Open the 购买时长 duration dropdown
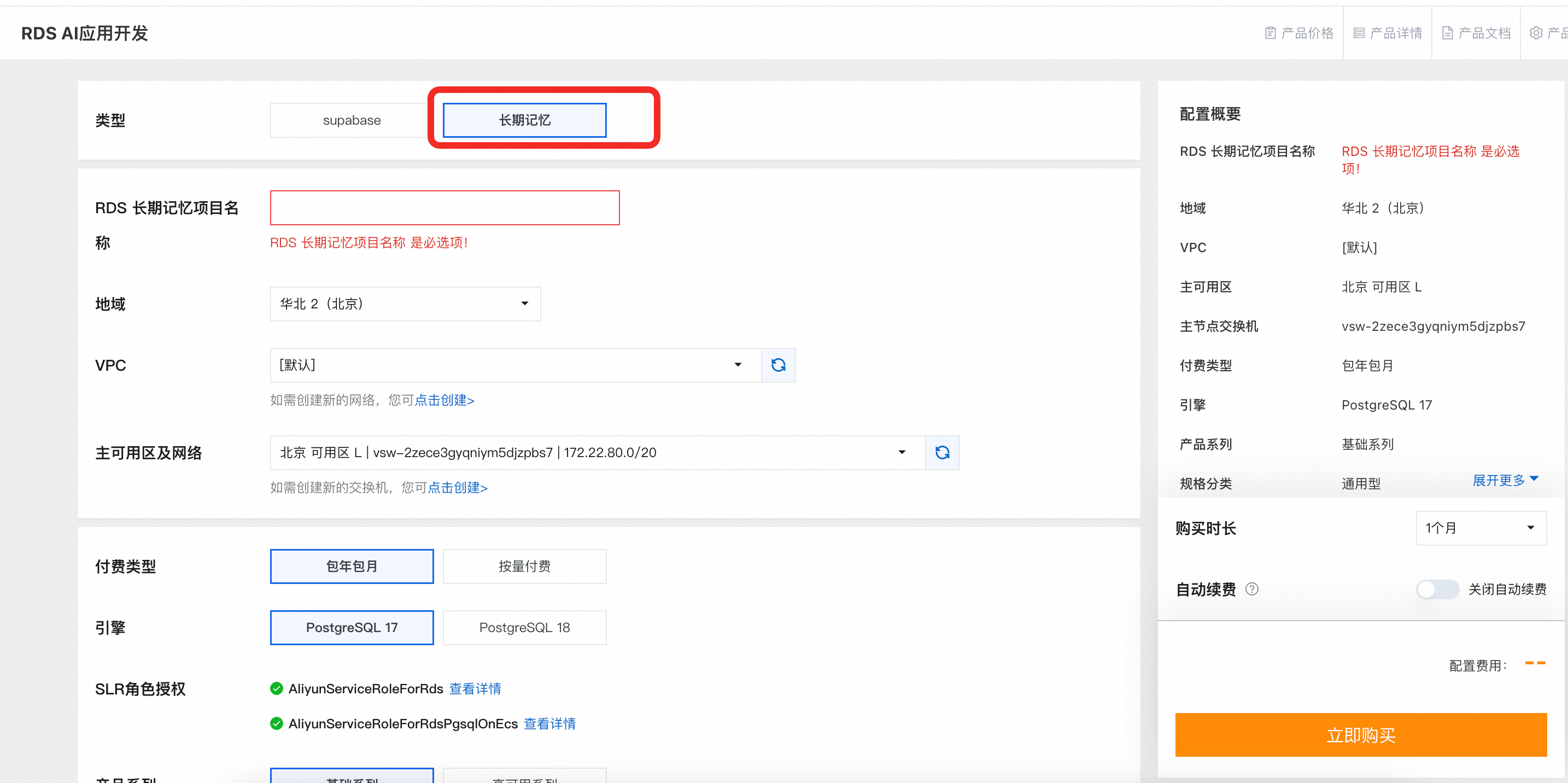 click(x=1480, y=528)
